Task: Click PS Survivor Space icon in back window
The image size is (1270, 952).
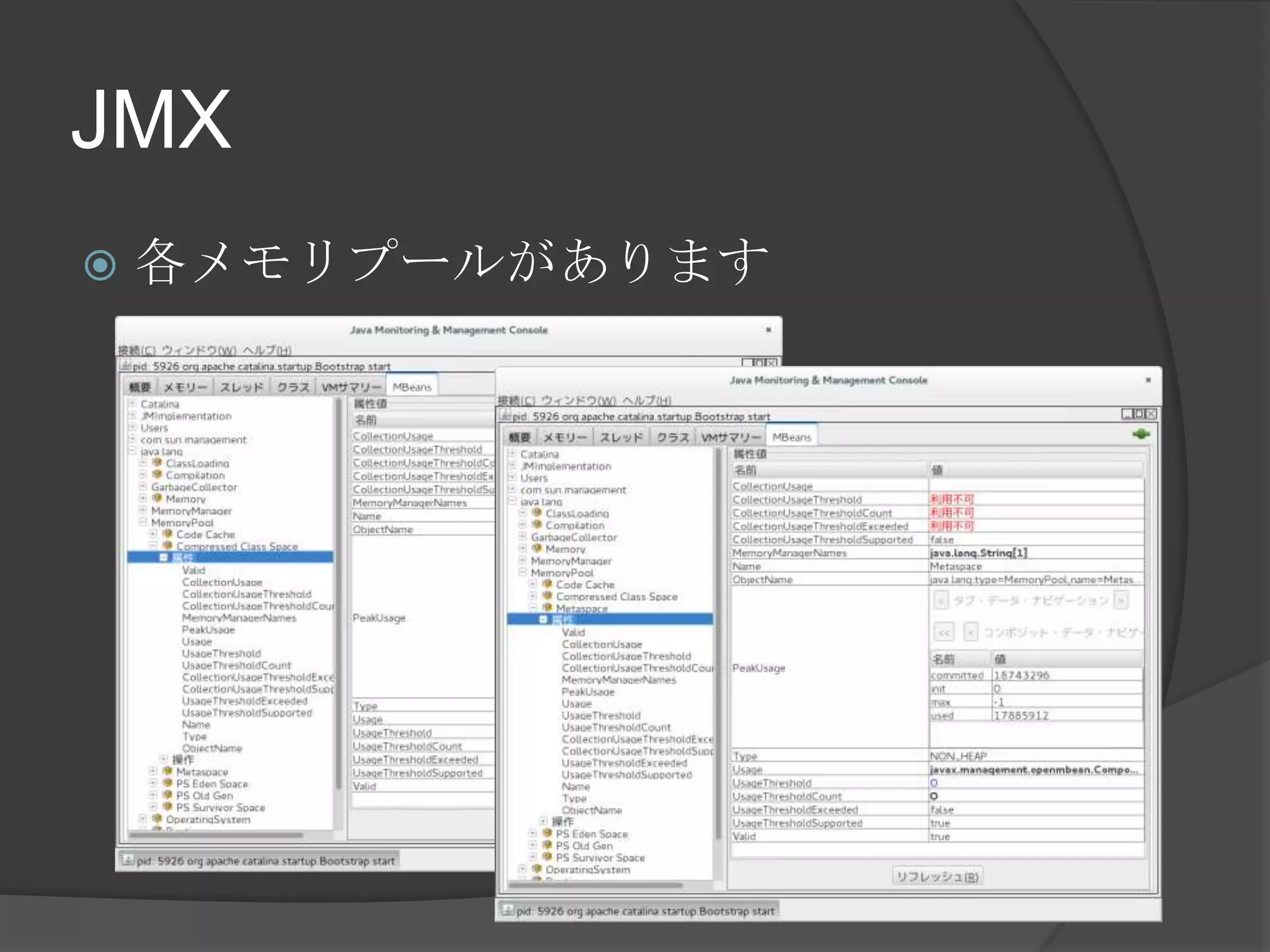Action: click(x=168, y=807)
